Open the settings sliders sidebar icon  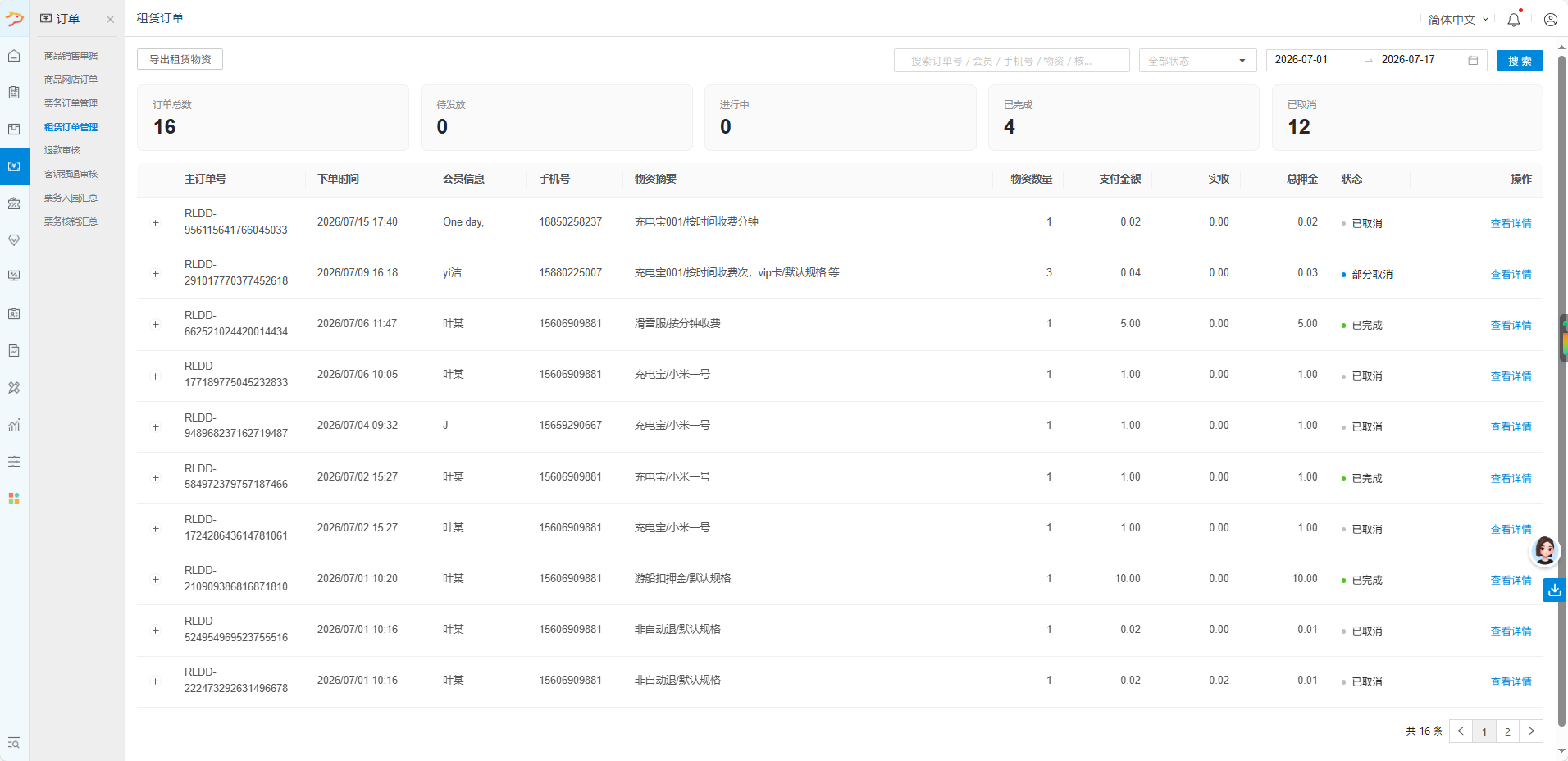14,462
